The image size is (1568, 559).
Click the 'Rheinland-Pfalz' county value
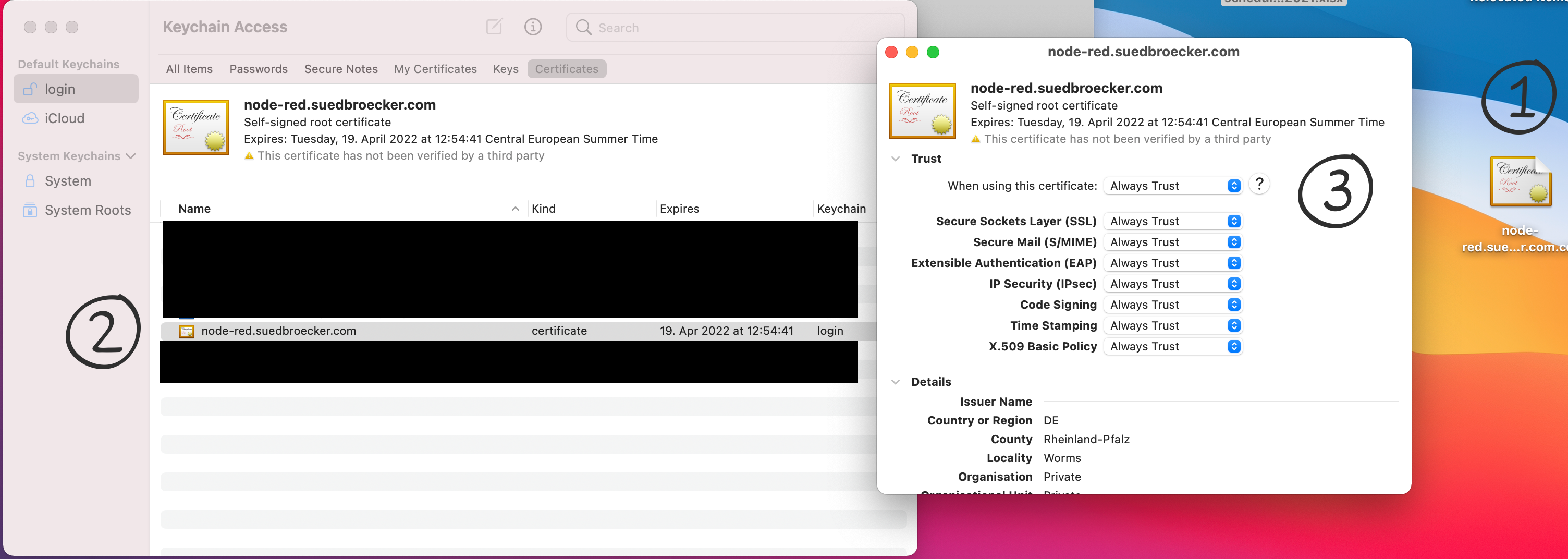[1086, 440]
